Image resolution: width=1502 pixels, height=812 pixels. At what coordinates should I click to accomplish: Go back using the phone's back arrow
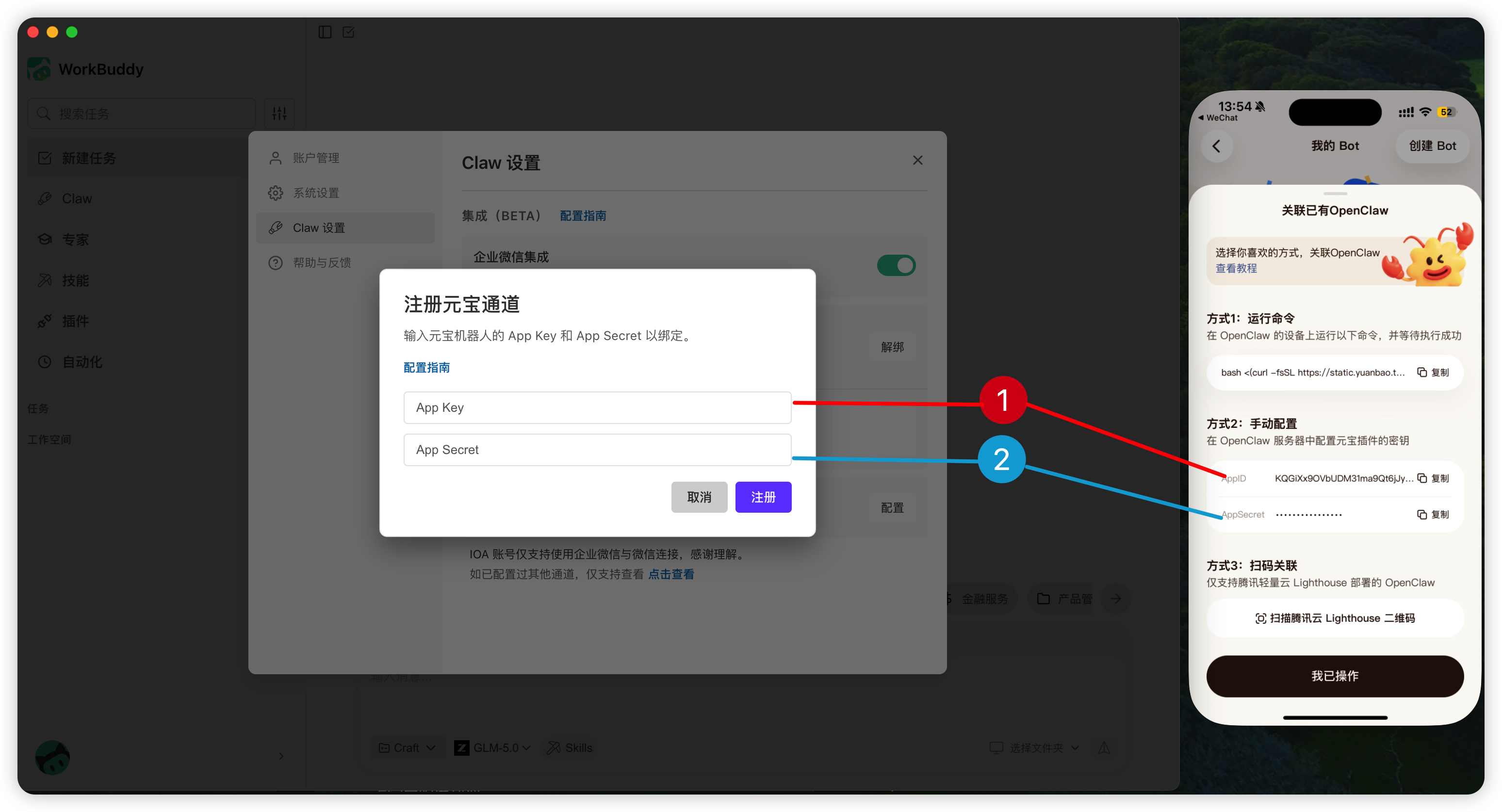point(1216,146)
